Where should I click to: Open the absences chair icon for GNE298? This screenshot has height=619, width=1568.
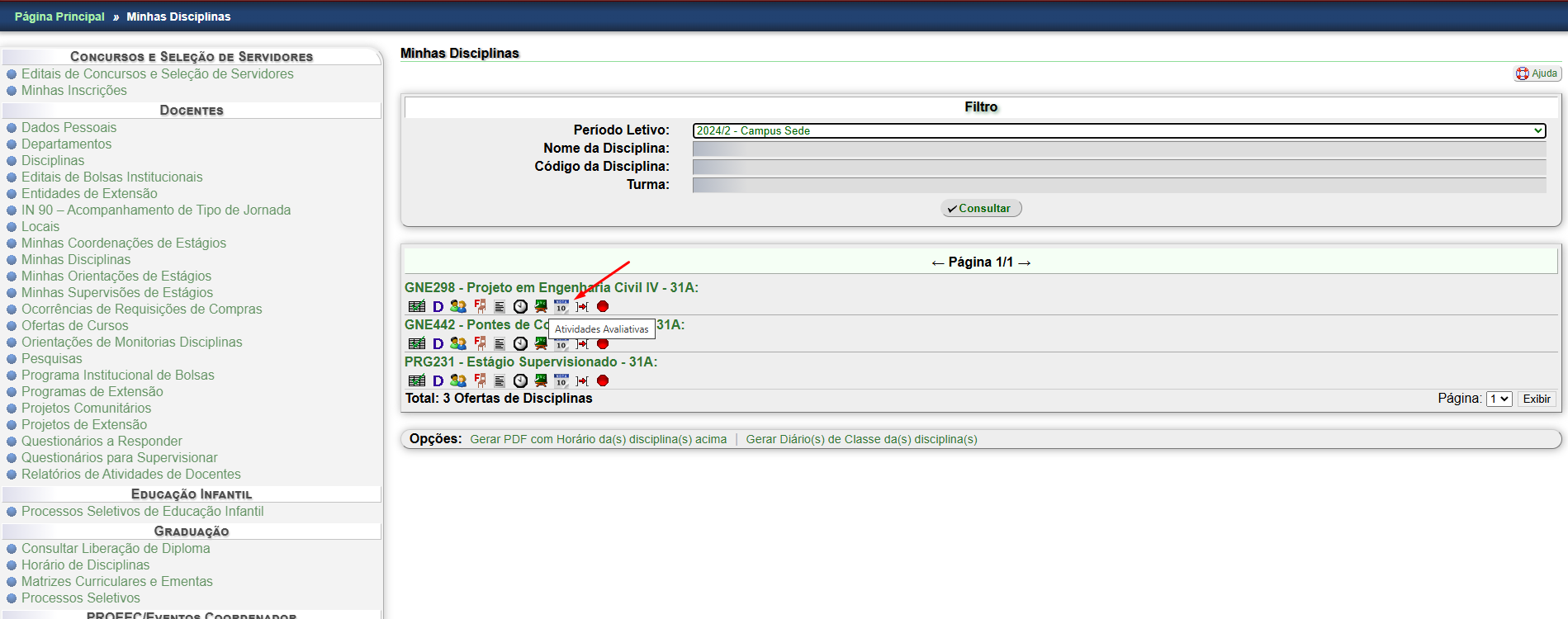[480, 306]
